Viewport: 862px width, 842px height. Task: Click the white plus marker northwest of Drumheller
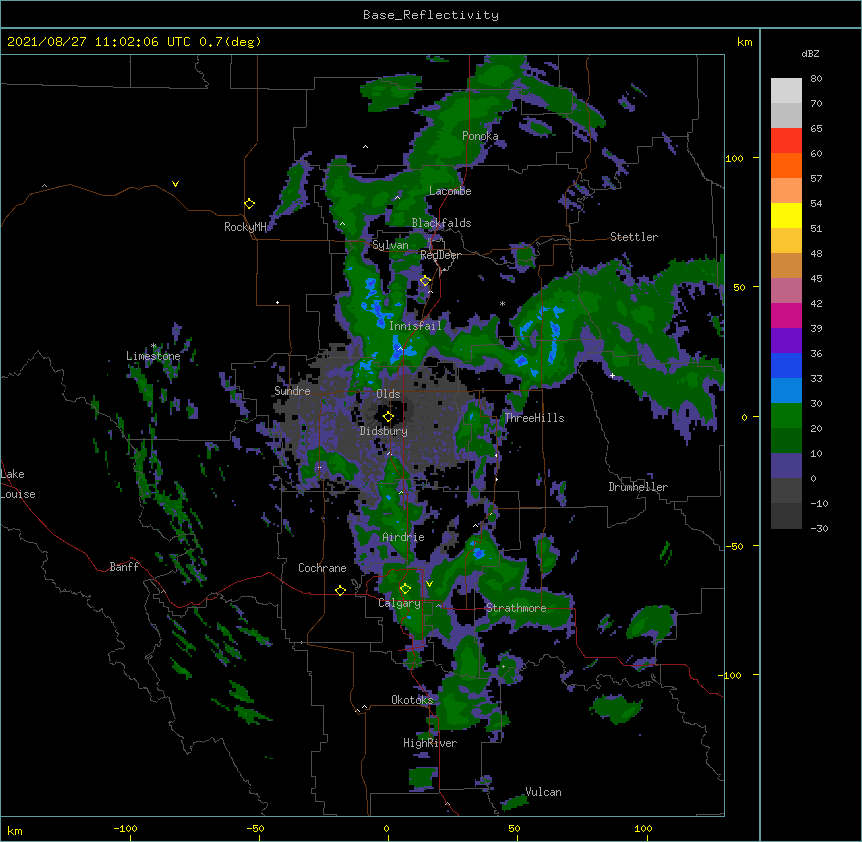[x=612, y=375]
